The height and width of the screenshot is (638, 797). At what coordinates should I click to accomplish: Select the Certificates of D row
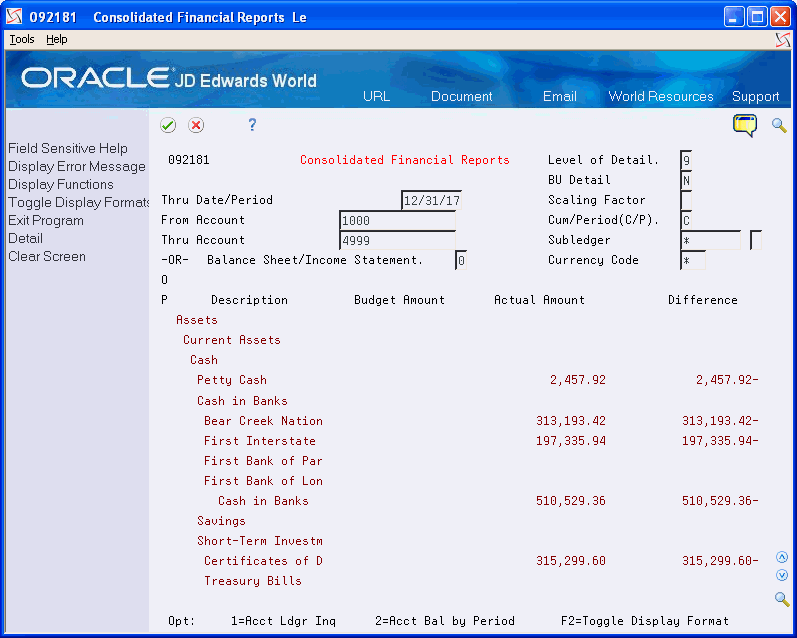tap(460, 561)
